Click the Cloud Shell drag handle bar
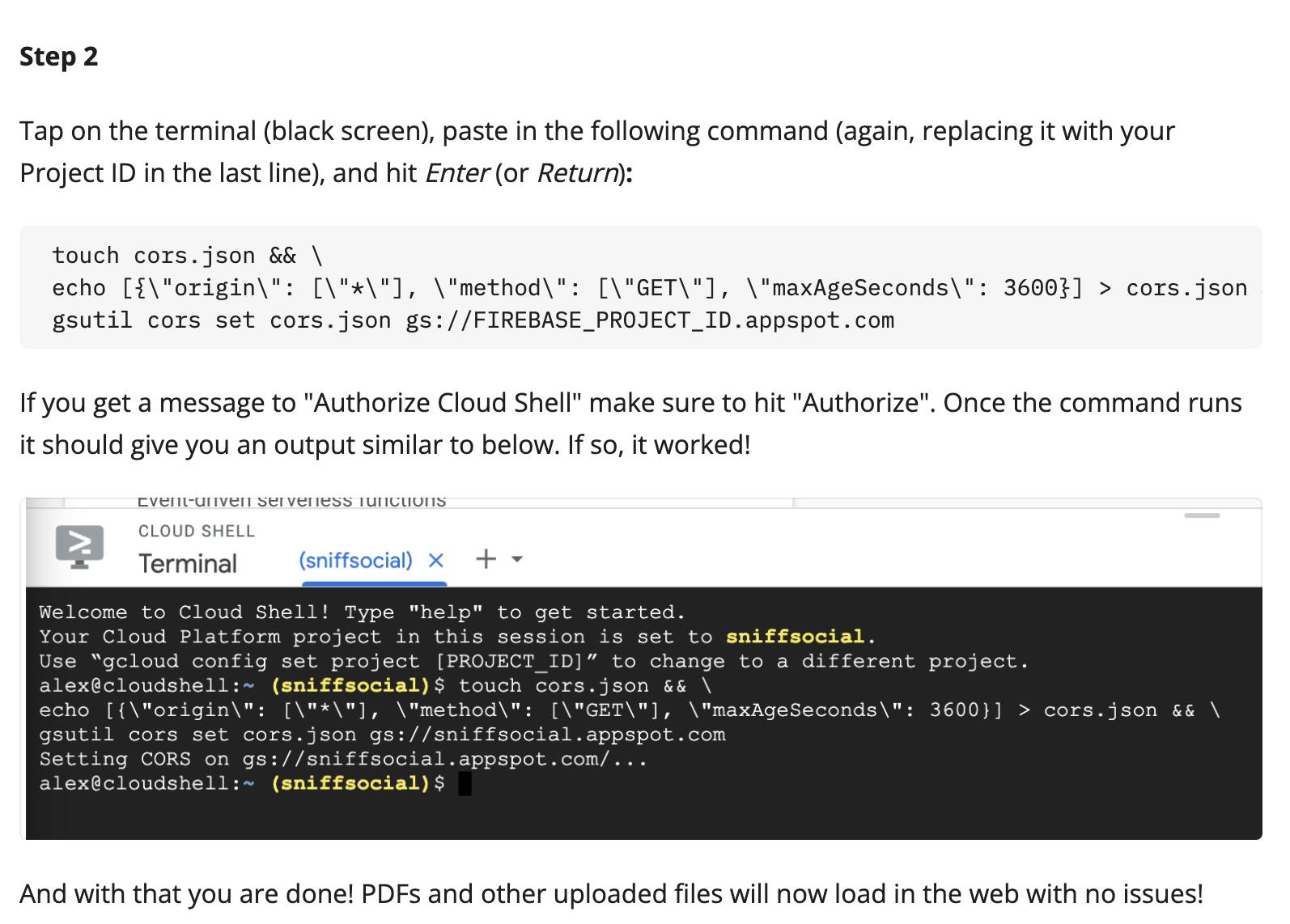This screenshot has width=1290, height=924. (x=1202, y=515)
